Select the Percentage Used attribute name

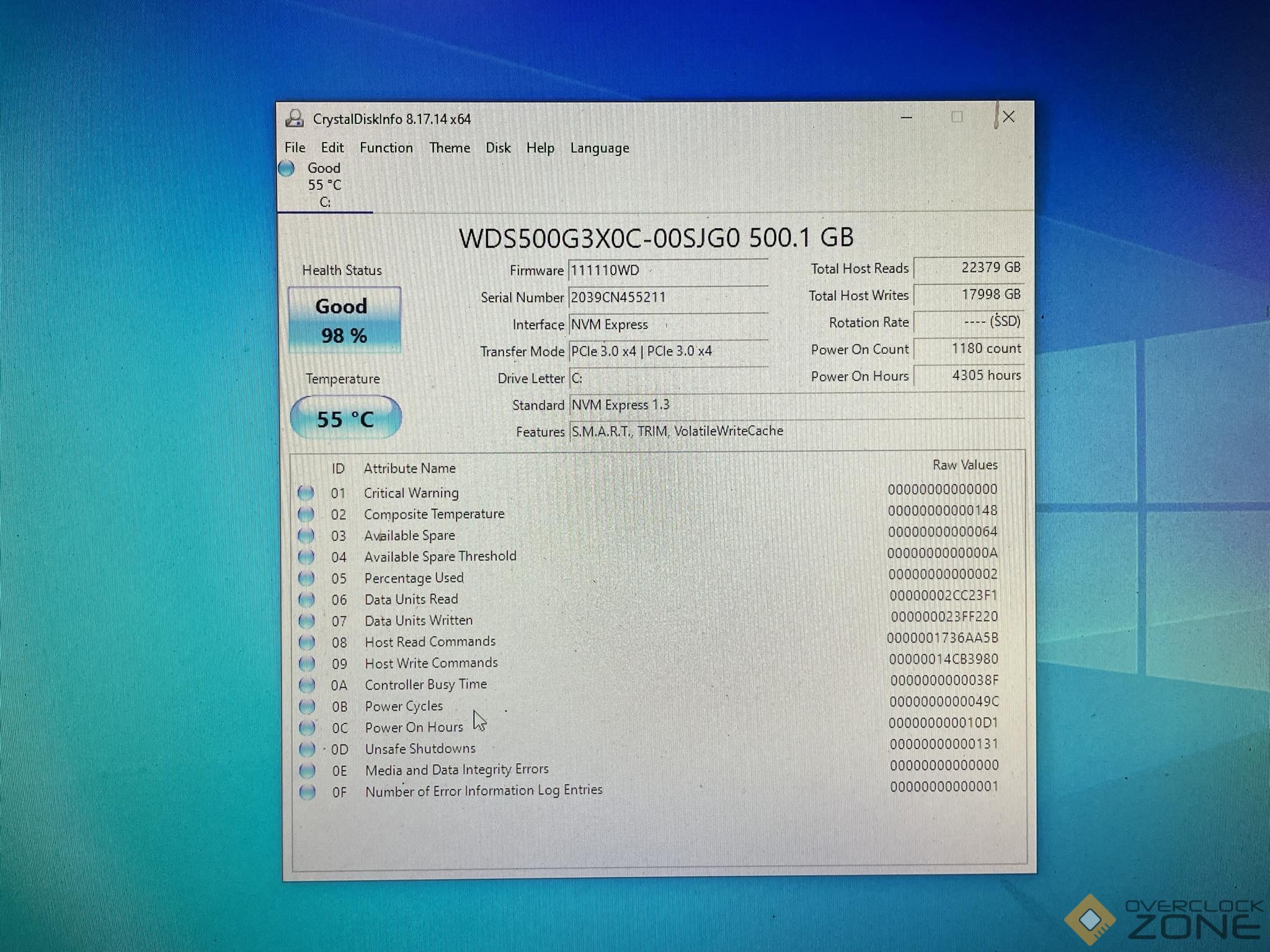[x=414, y=578]
